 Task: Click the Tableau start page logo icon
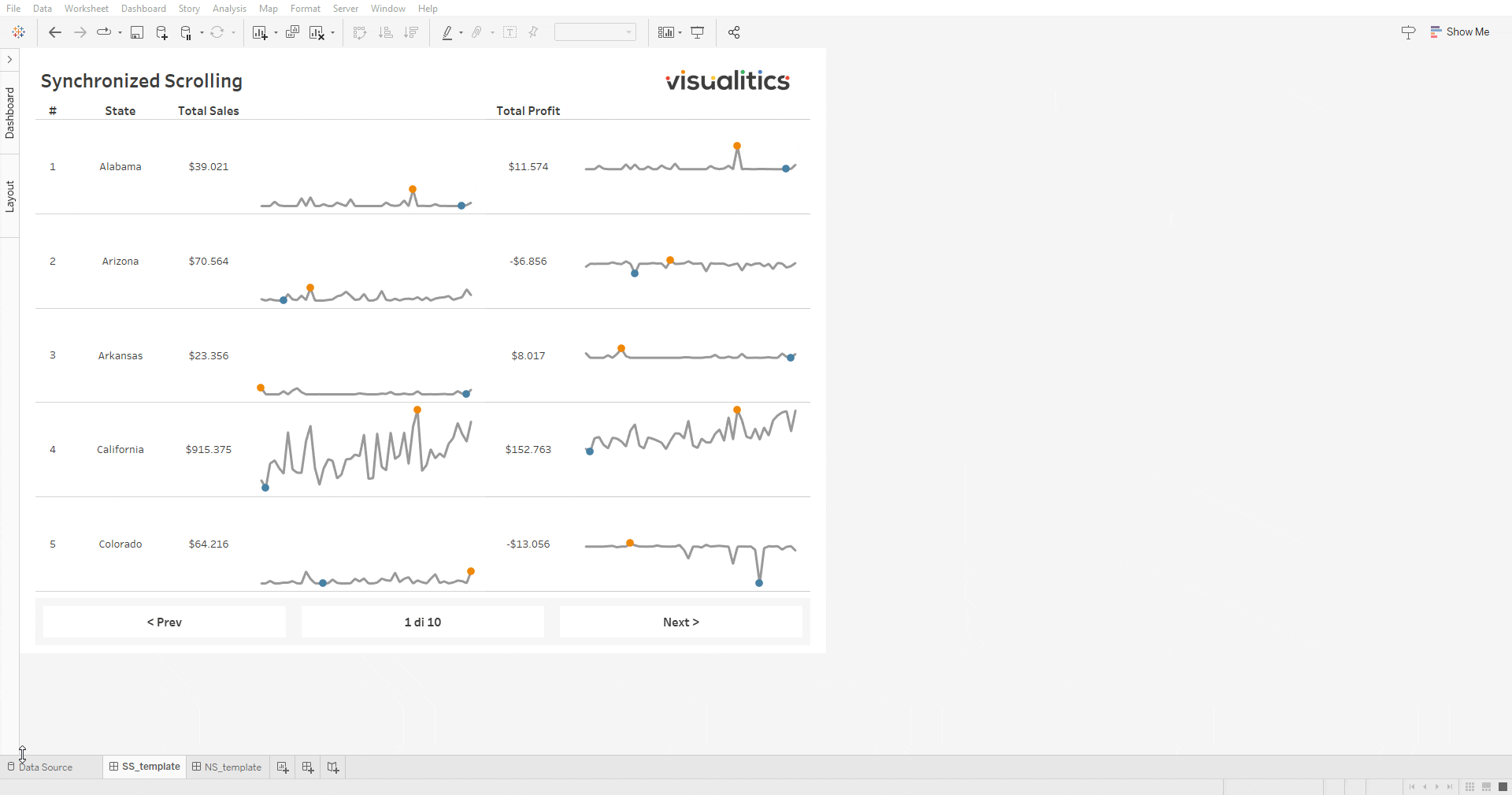[19, 32]
